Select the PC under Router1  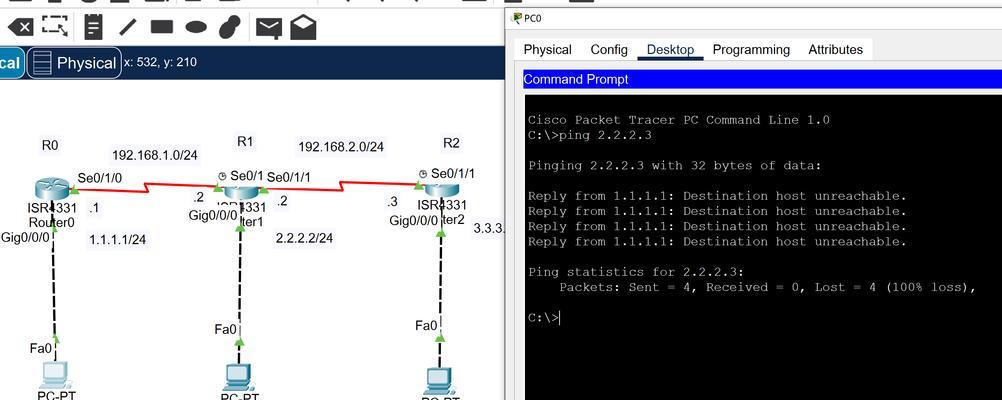[238, 378]
